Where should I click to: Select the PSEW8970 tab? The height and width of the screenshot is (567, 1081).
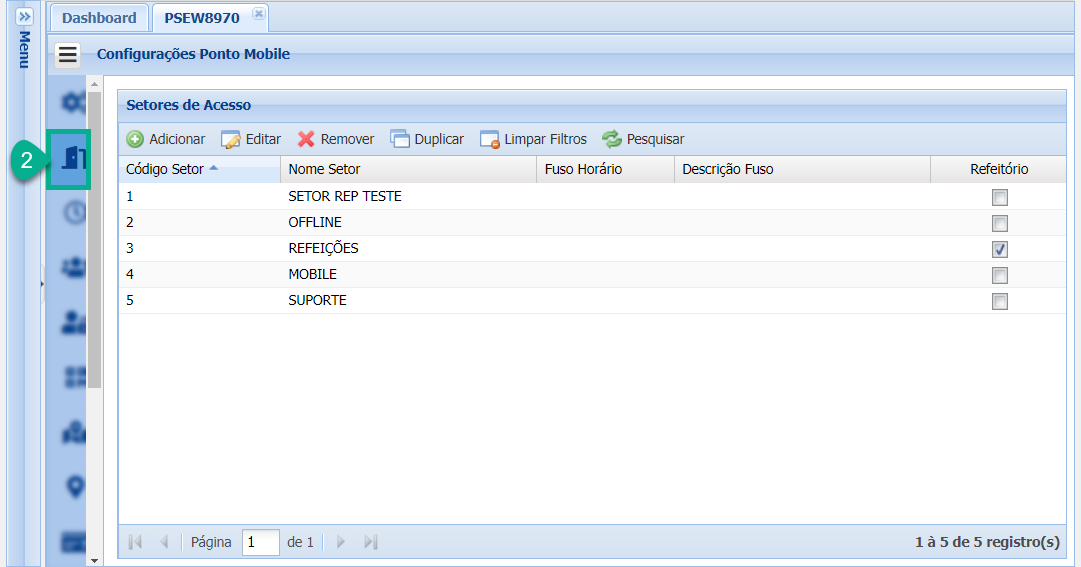click(x=201, y=18)
